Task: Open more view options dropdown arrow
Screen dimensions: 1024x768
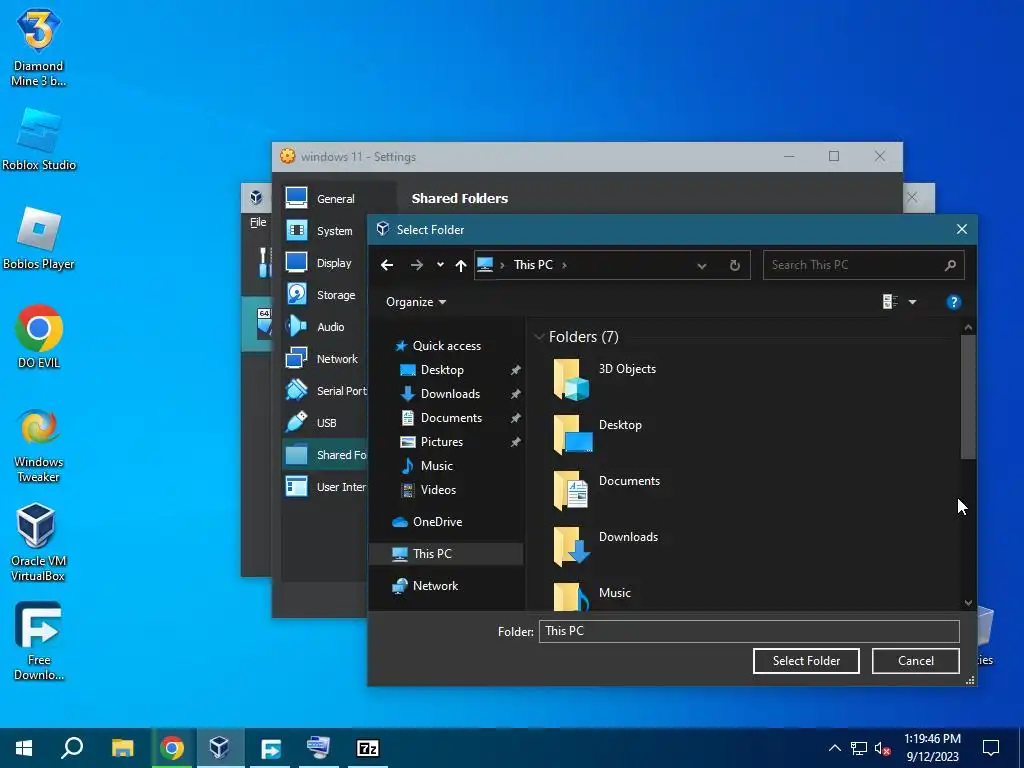Action: pyautogui.click(x=912, y=302)
